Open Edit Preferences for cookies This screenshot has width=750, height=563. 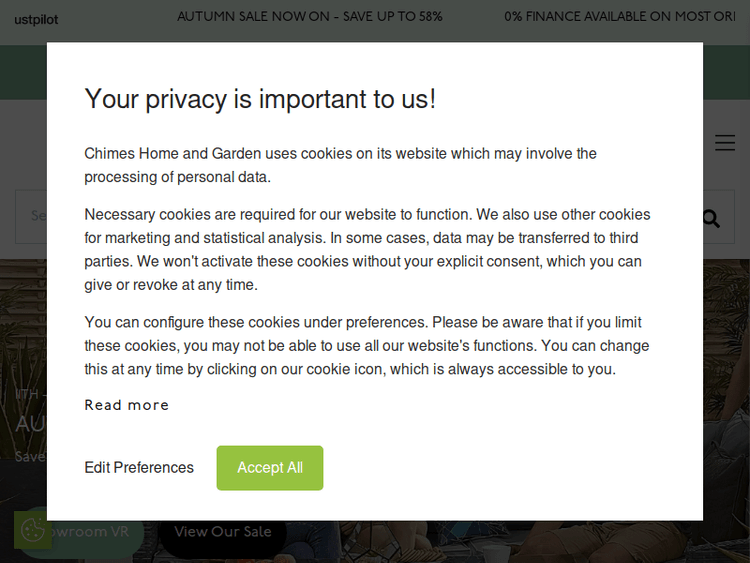(x=139, y=468)
